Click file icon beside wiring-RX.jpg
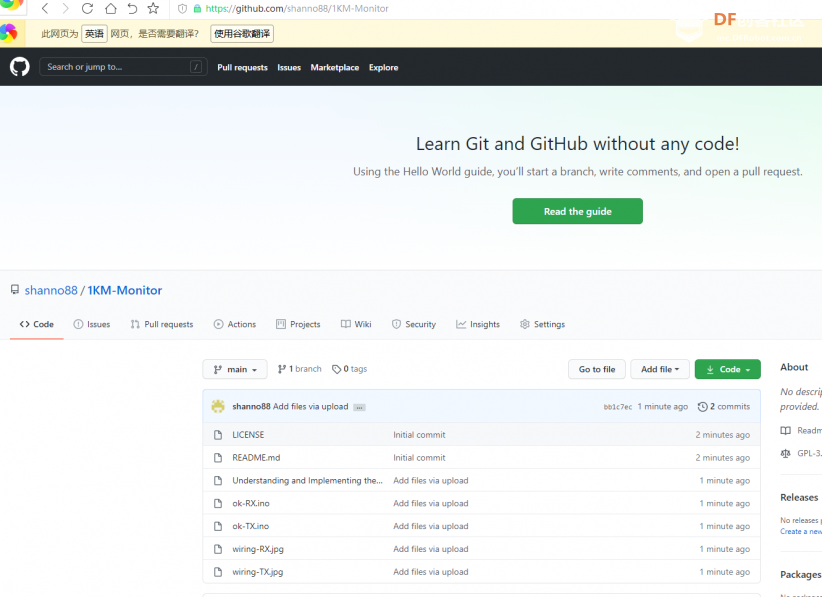Image resolution: width=822 pixels, height=597 pixels. coord(218,549)
